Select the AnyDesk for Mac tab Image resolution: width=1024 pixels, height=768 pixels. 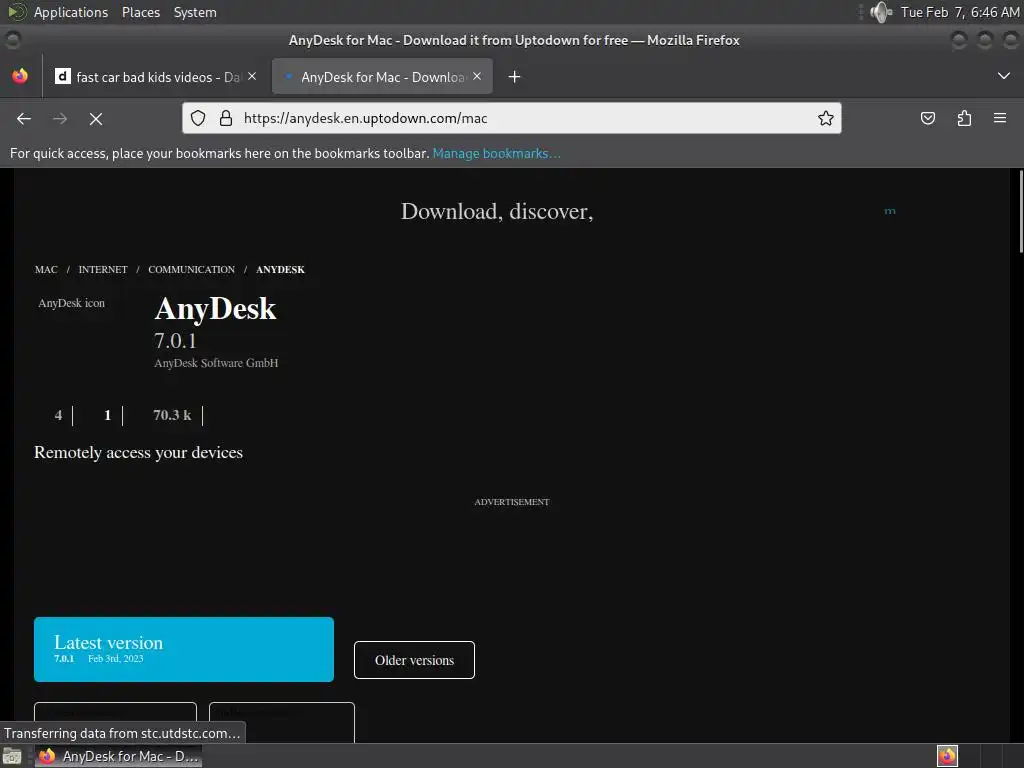click(382, 77)
